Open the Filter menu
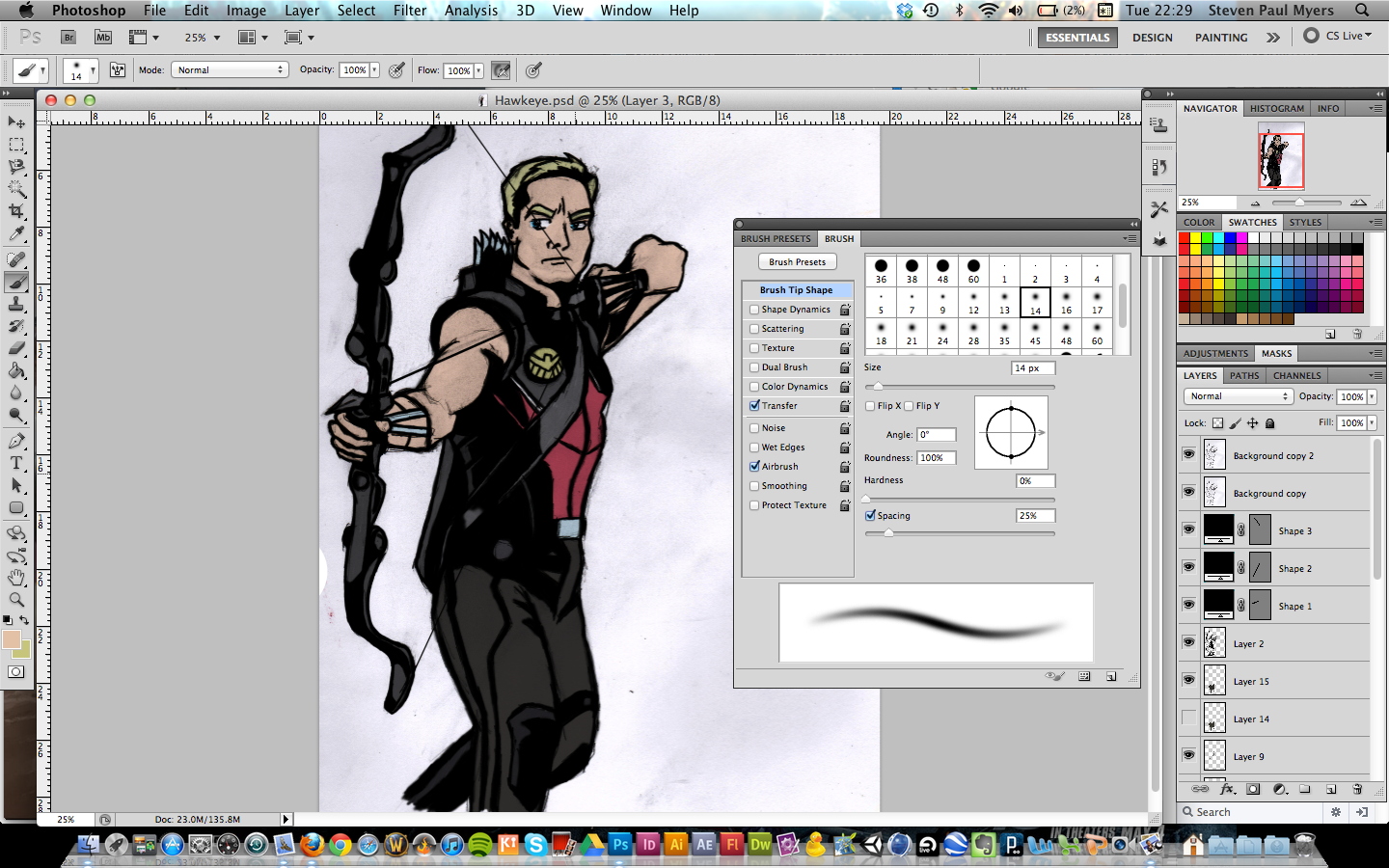 point(410,11)
